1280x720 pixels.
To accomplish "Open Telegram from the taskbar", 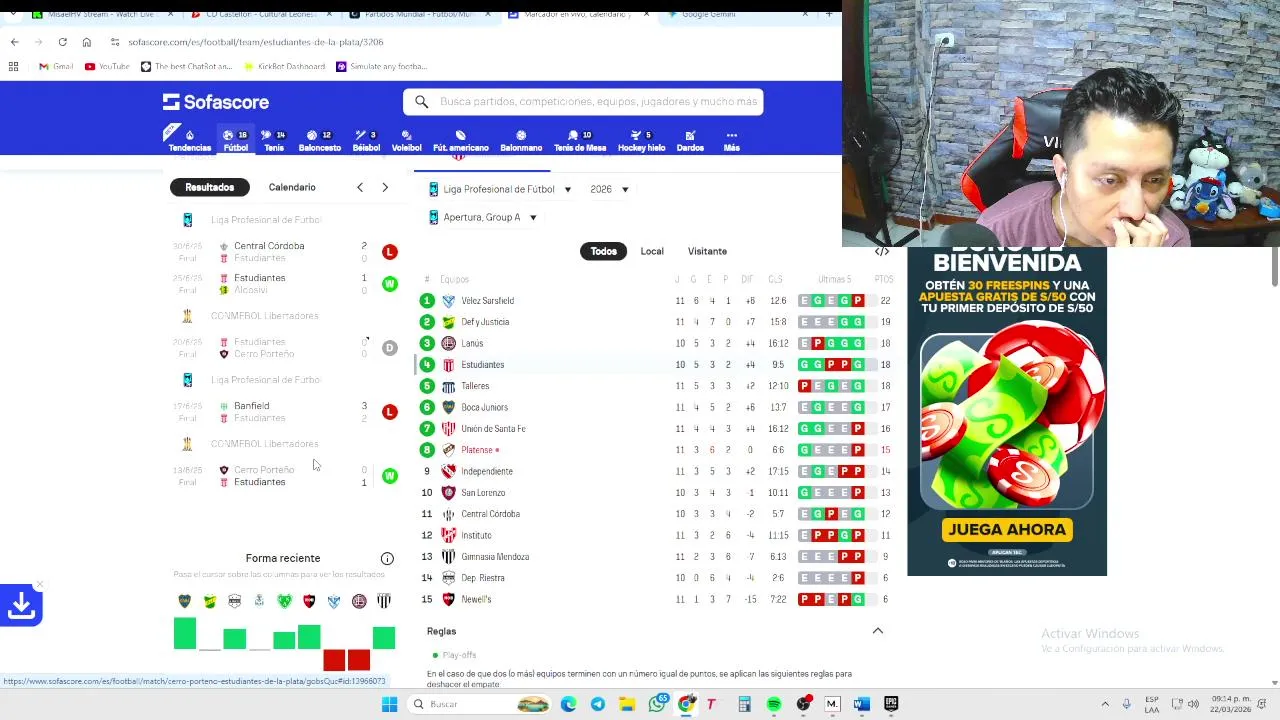I will (598, 704).
